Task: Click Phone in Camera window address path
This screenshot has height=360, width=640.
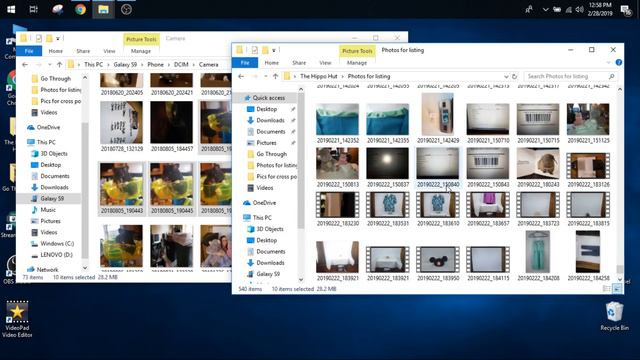Action: pos(155,64)
